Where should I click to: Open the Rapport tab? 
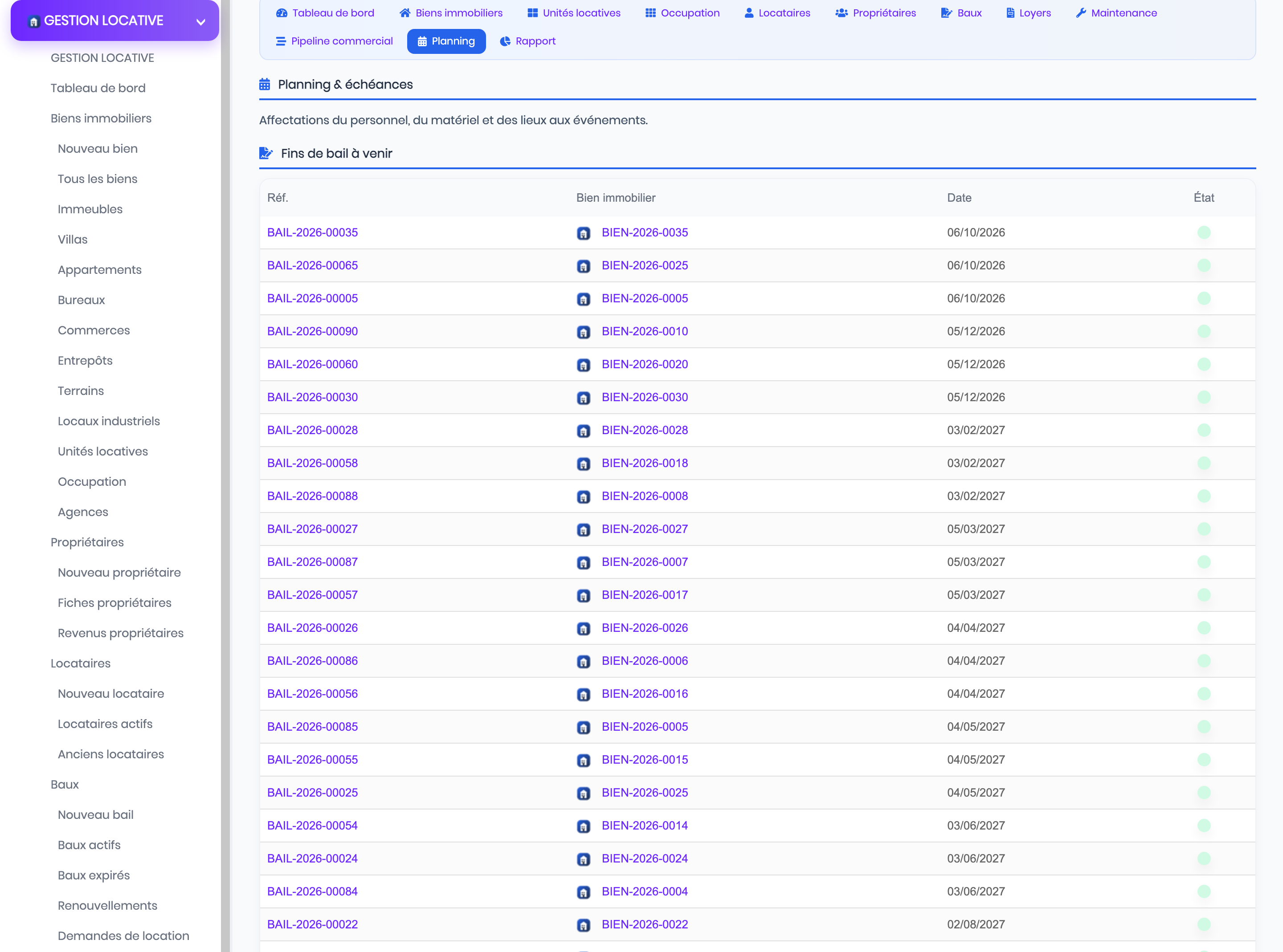[x=527, y=41]
